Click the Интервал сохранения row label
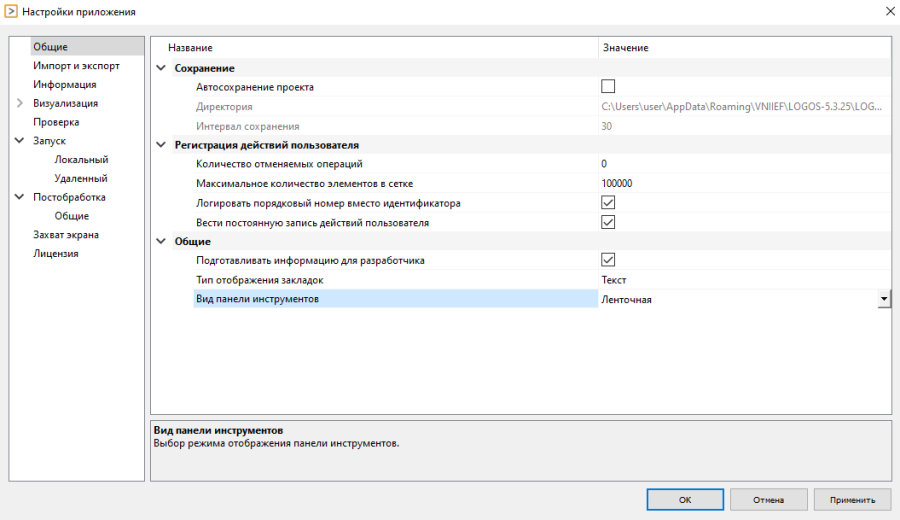The height and width of the screenshot is (520, 900). pyautogui.click(x=247, y=126)
